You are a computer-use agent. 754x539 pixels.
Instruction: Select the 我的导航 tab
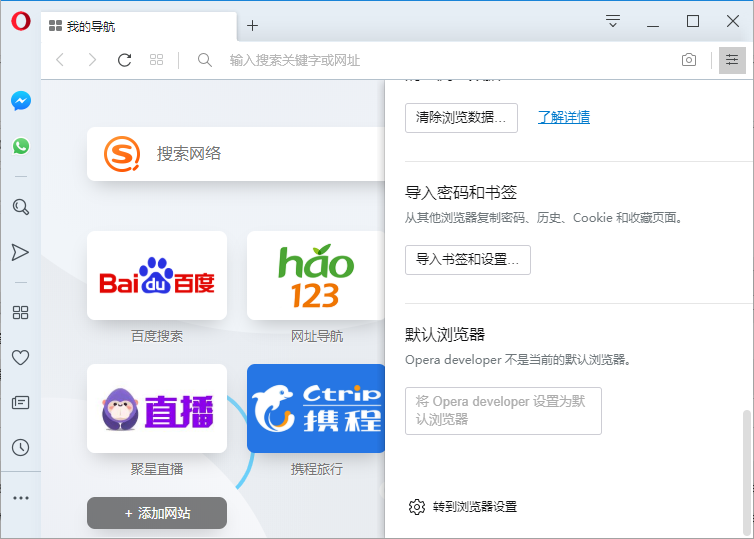pyautogui.click(x=139, y=26)
